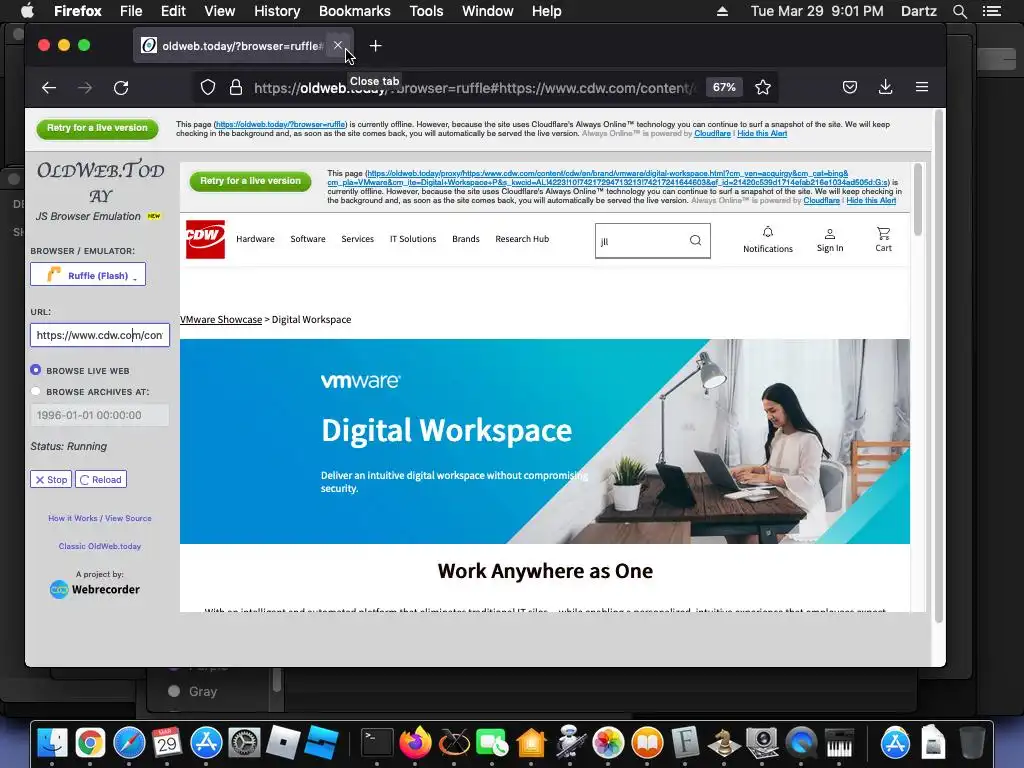Click the Firefox dock icon
Viewport: 1024px width, 768px height.
coord(415,743)
